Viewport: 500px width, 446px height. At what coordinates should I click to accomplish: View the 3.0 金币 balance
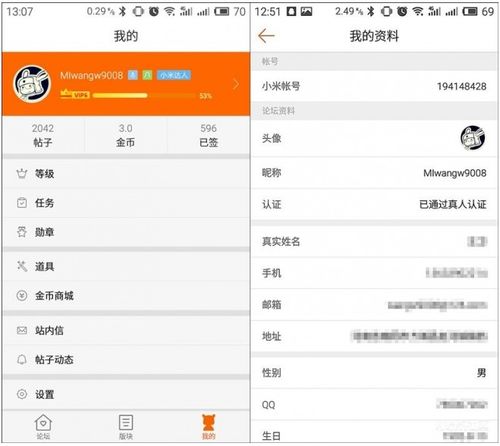click(126, 135)
